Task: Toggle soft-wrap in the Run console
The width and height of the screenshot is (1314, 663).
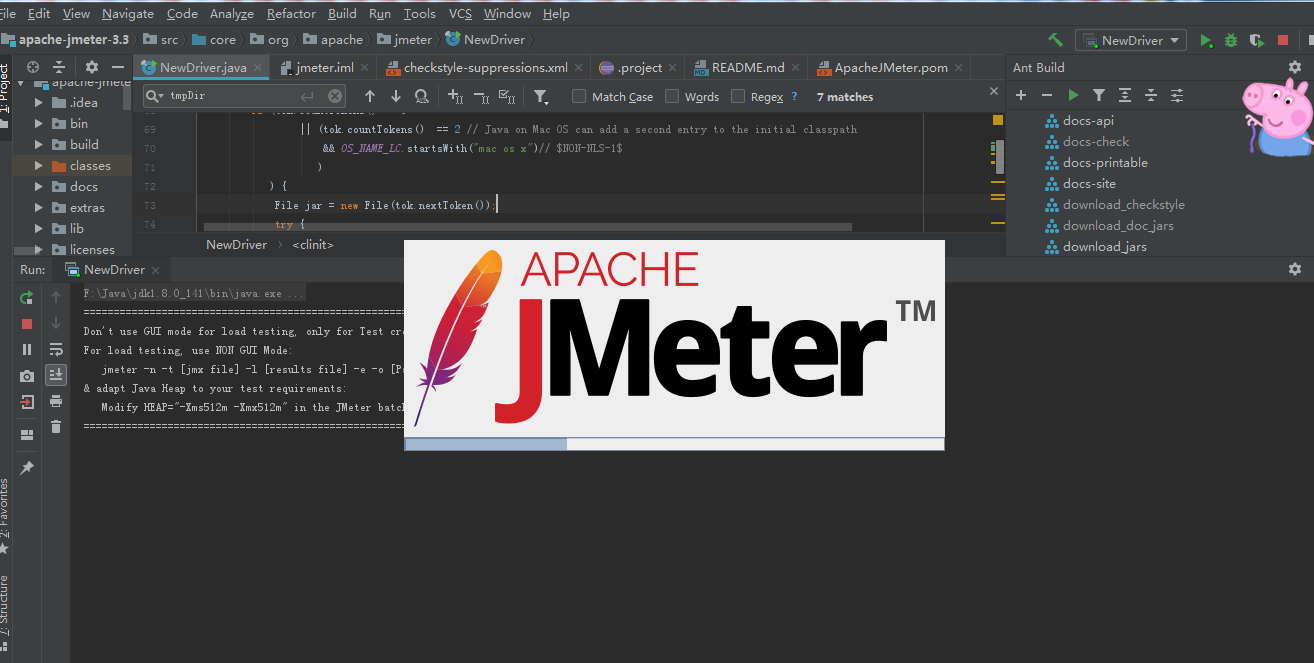Action: (56, 349)
